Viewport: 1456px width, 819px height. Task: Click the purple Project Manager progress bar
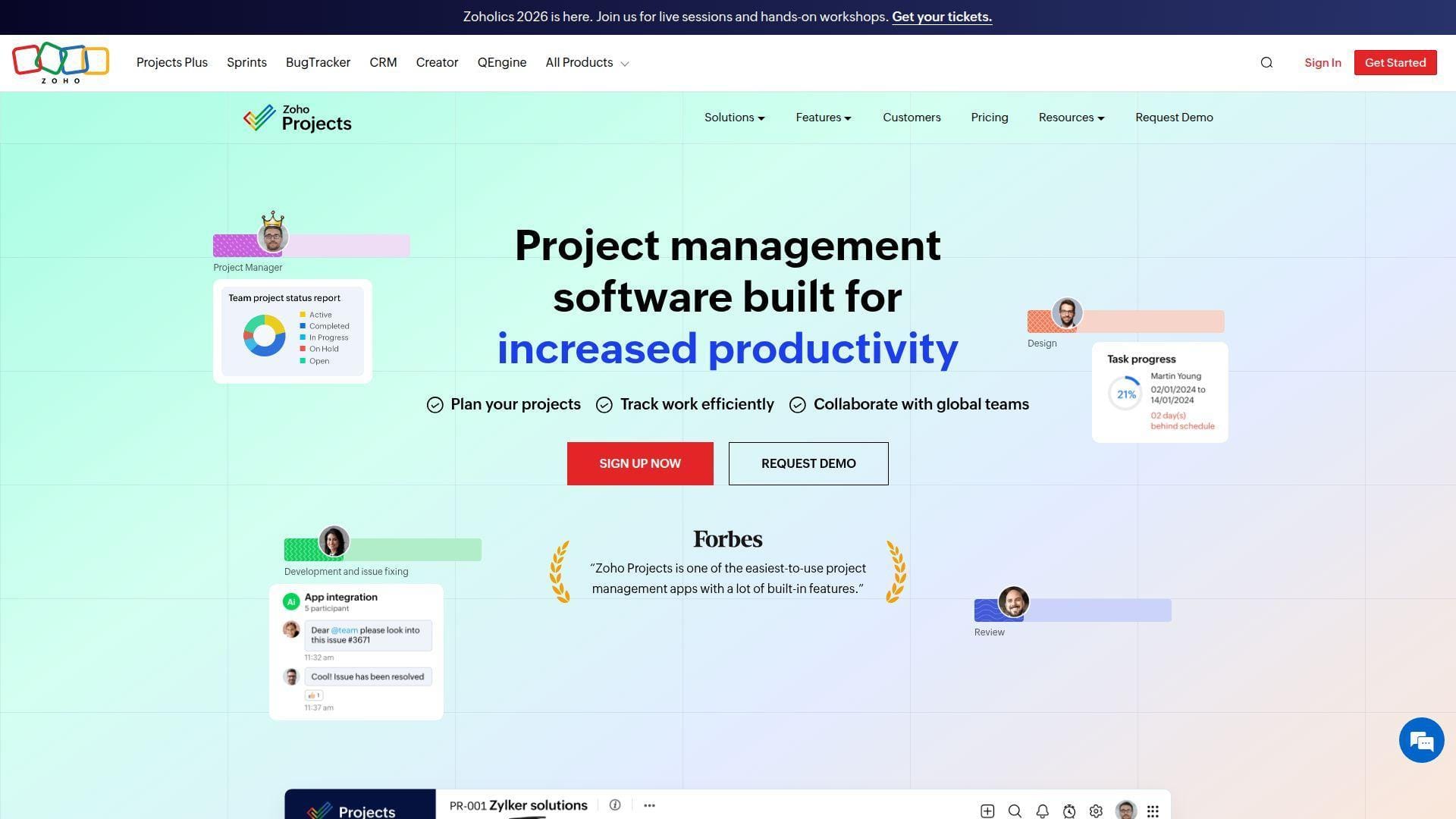(312, 246)
